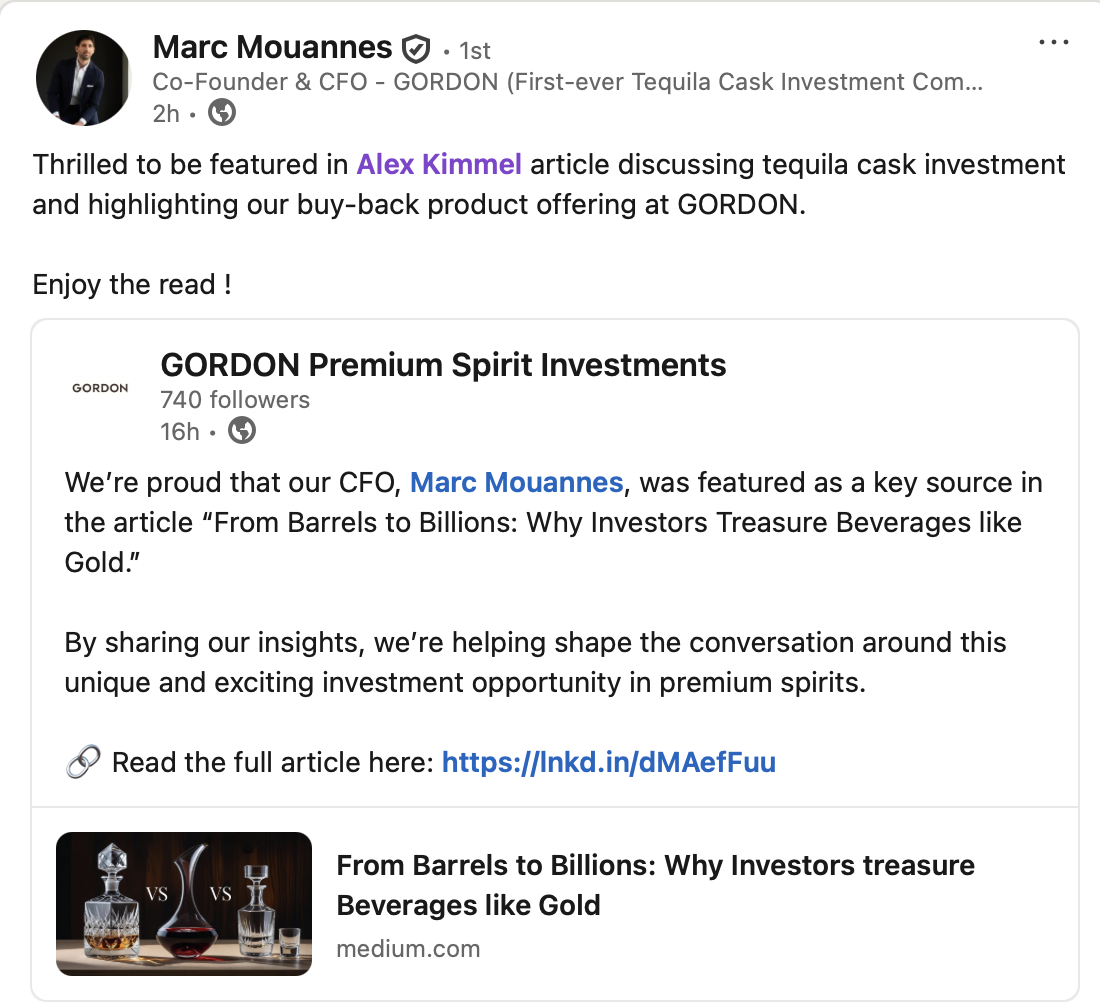Click the 1st connection degree label
This screenshot has width=1100, height=1002.
point(475,50)
